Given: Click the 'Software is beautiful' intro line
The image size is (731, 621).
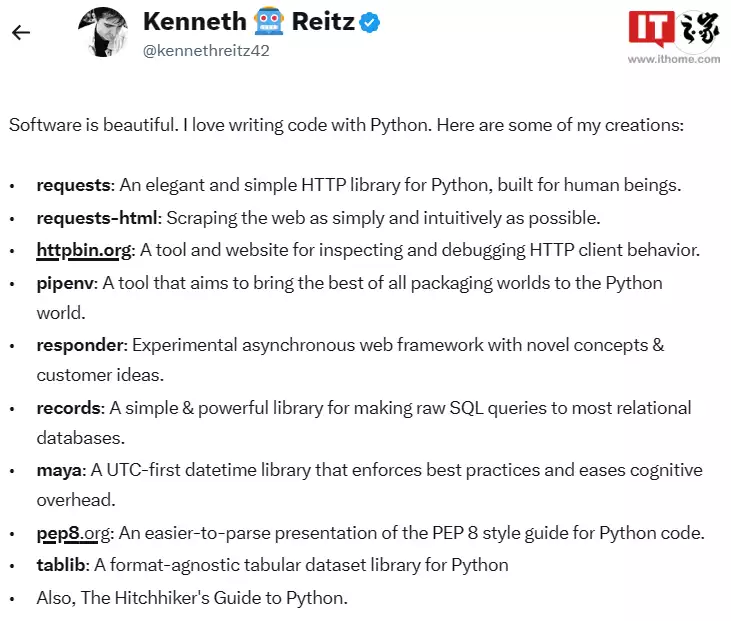Looking at the screenshot, I should click(x=346, y=125).
